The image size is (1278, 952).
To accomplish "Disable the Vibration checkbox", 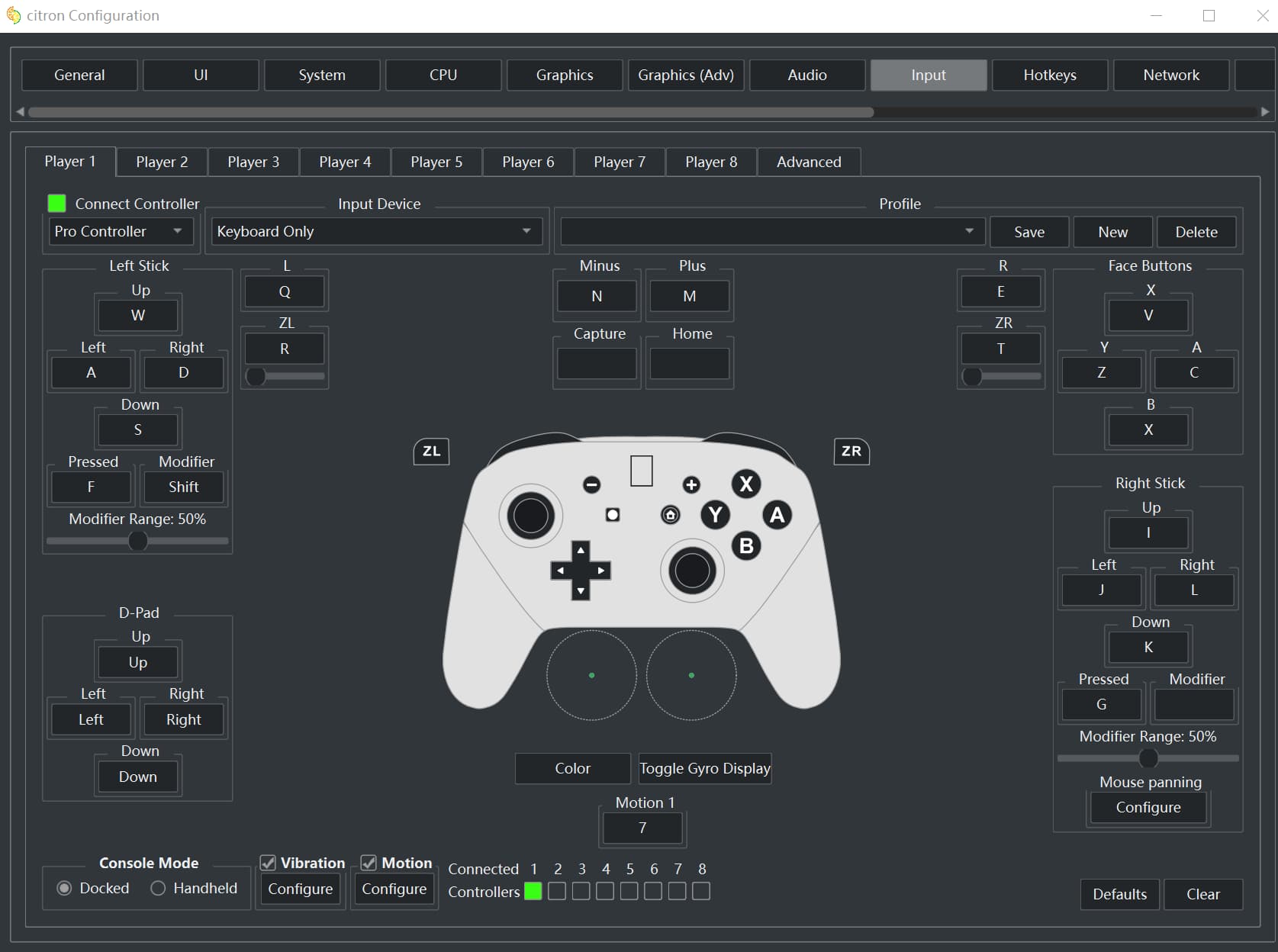I will 268,863.
